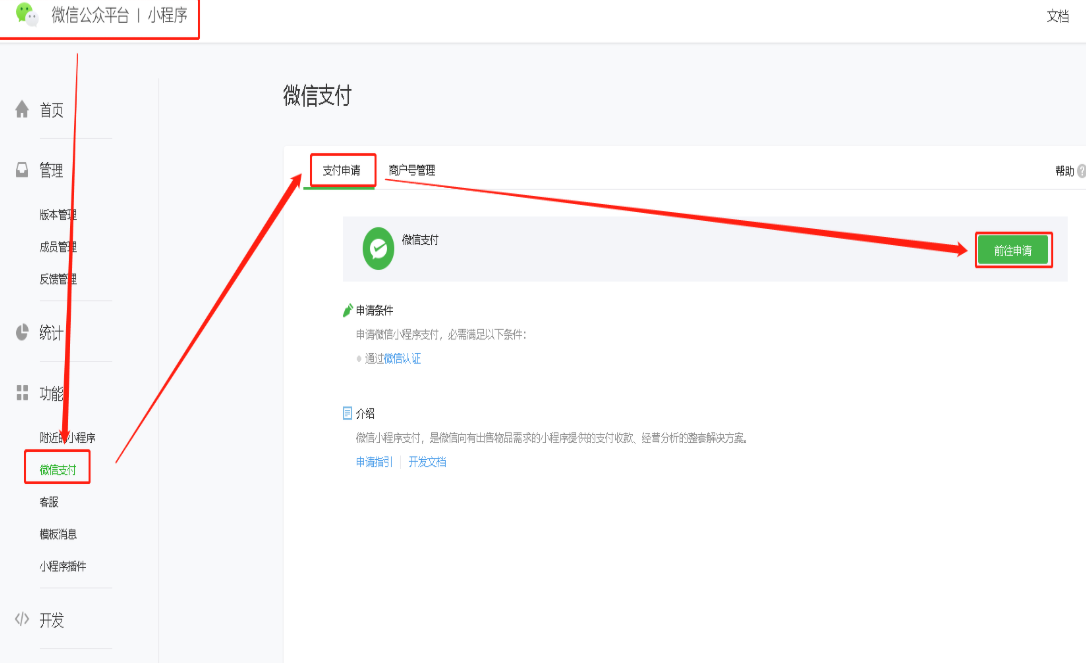Click the document icon beside 介绍
The image size is (1086, 663).
point(348,413)
